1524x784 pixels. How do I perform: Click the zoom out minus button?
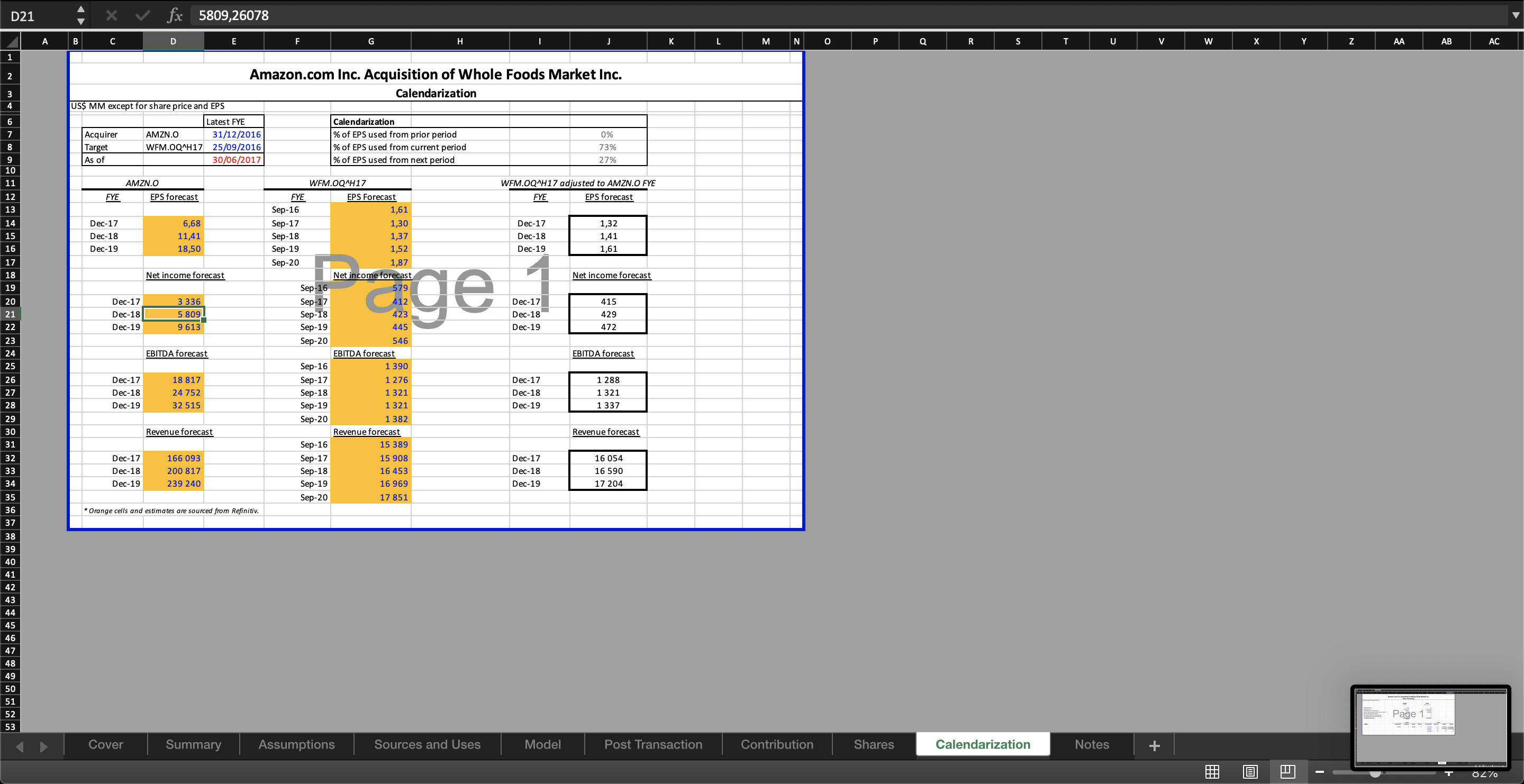point(1319,772)
